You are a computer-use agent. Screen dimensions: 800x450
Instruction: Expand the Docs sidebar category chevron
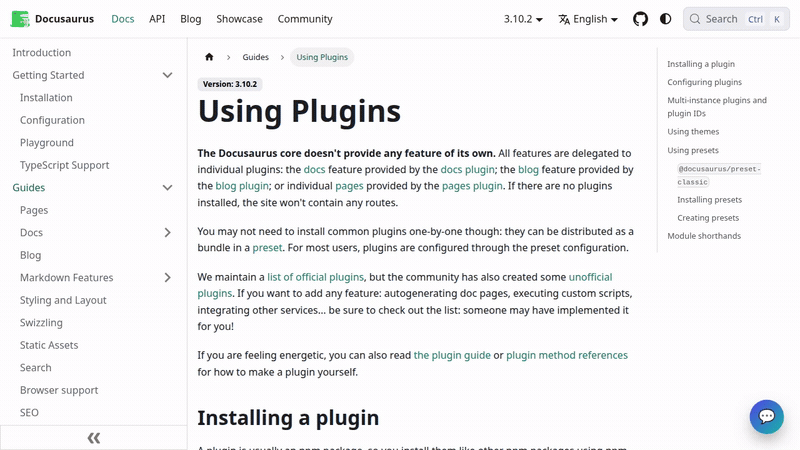(x=167, y=233)
